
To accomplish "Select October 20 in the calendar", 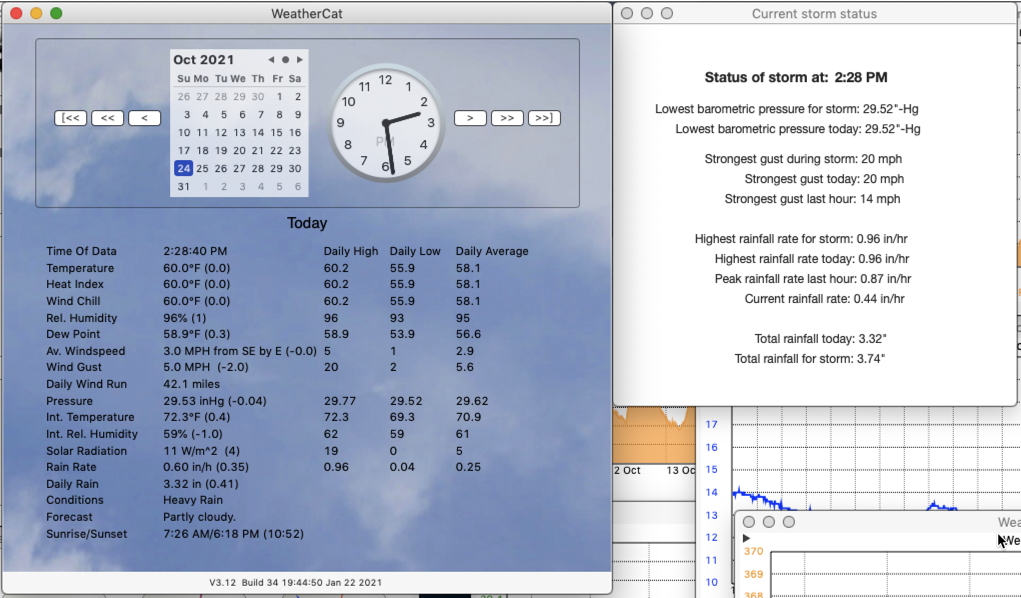I will tap(240, 150).
